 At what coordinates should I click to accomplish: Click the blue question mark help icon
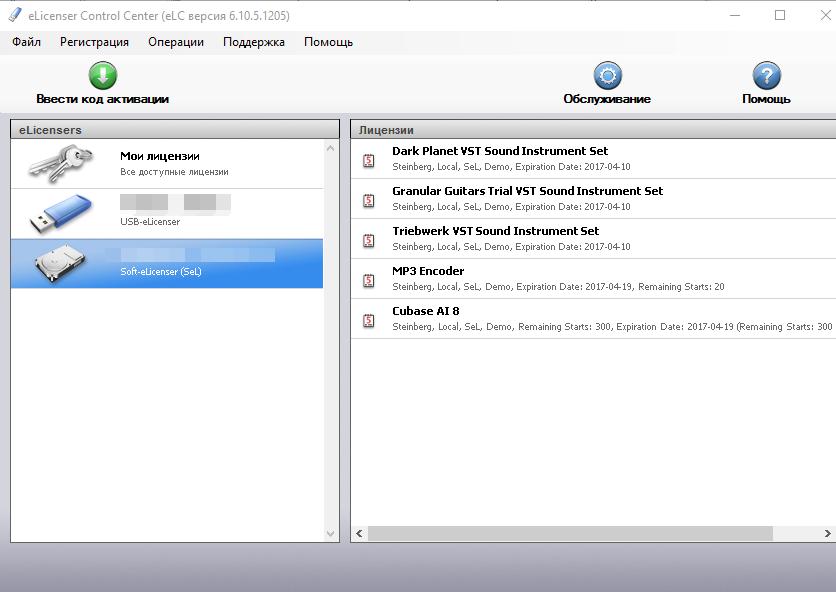click(x=767, y=76)
